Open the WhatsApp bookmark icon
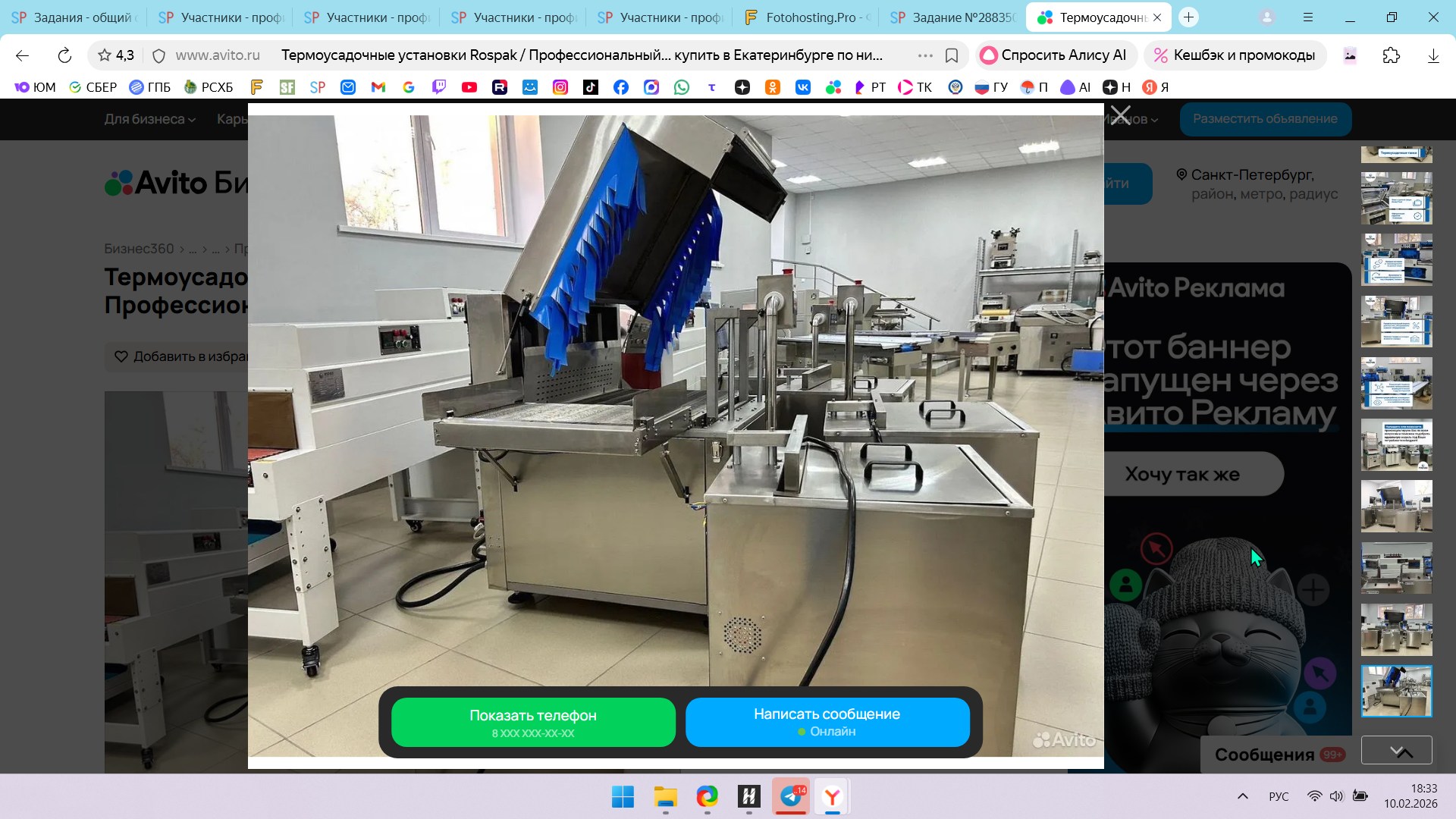 point(682,87)
